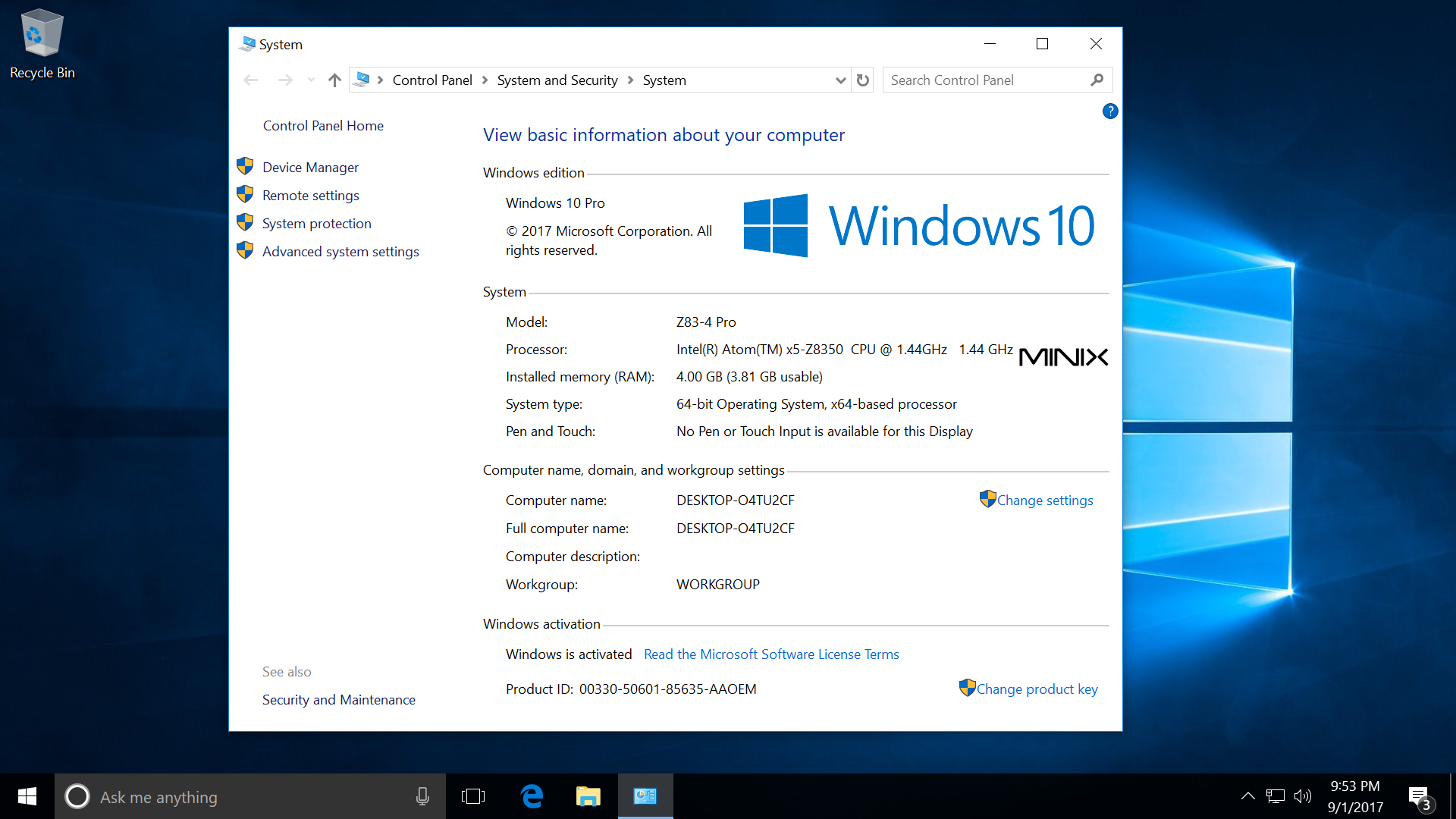Click the Cortana circle icon
The image size is (1456, 819).
point(77,796)
